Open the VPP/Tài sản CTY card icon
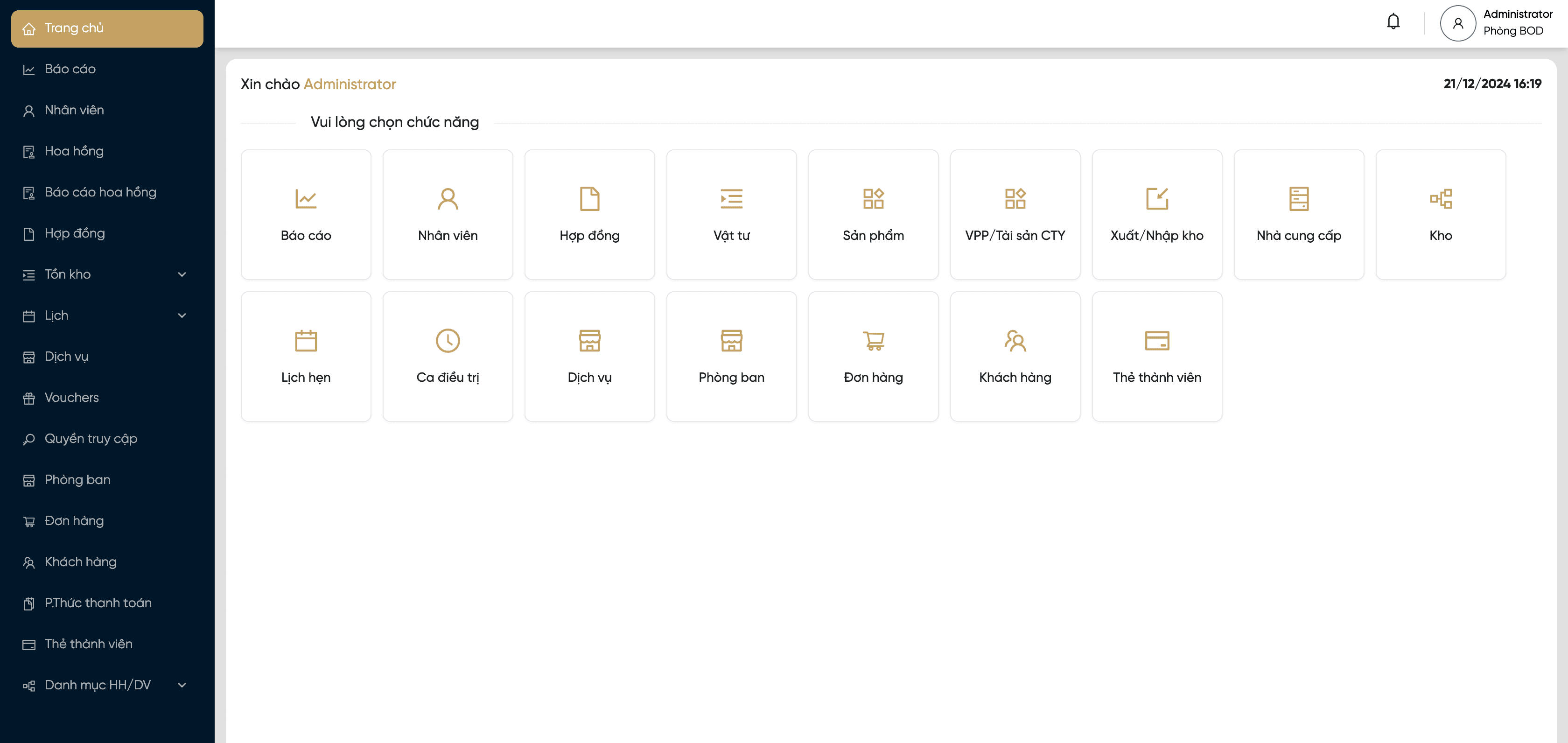Image resolution: width=1568 pixels, height=743 pixels. pyautogui.click(x=1015, y=198)
